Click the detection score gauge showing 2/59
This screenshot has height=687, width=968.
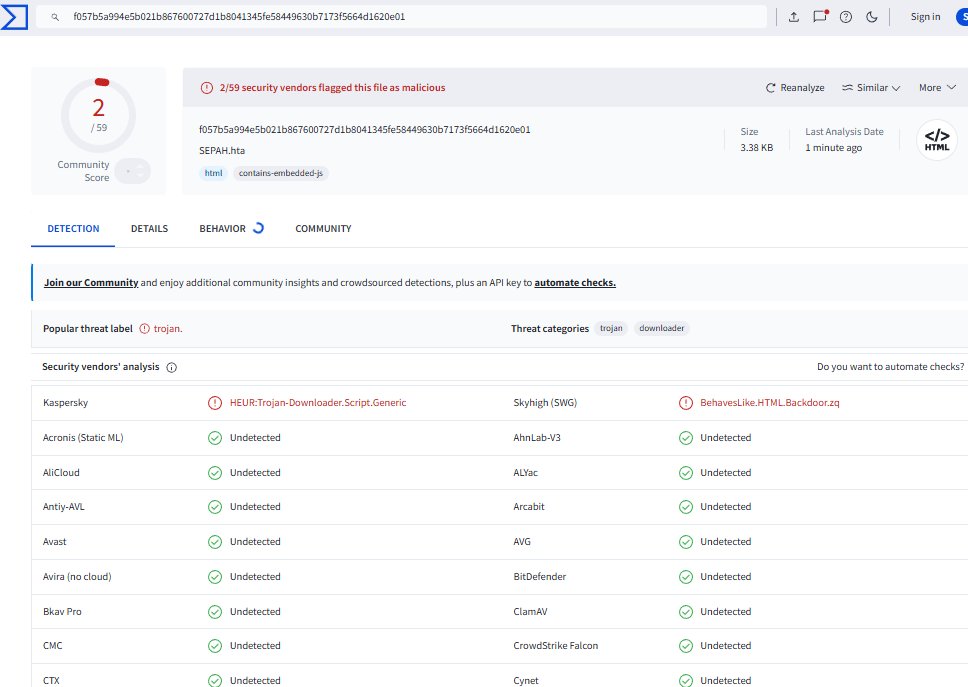pos(98,115)
